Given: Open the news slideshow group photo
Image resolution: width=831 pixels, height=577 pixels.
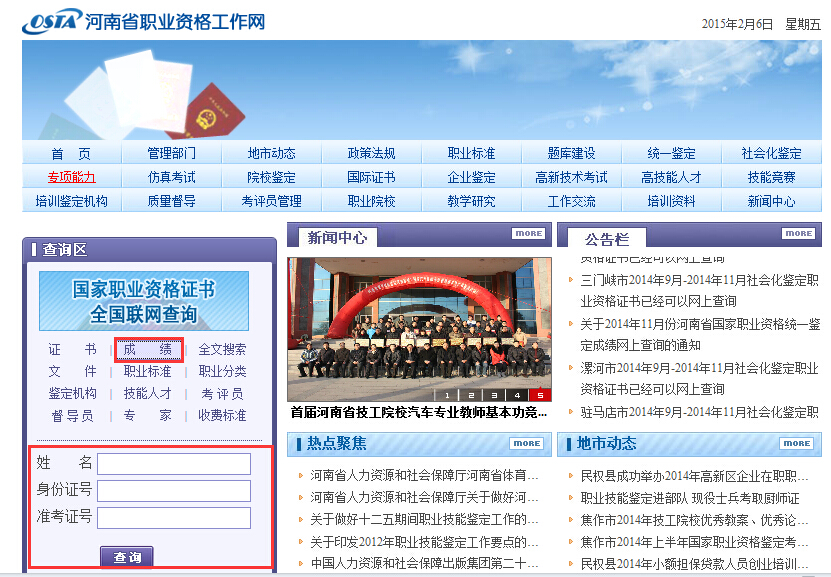Looking at the screenshot, I should 419,330.
